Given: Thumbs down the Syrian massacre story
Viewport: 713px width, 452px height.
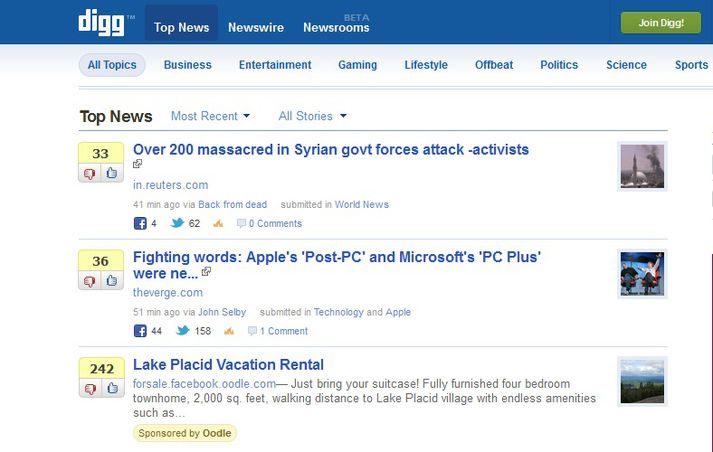Looking at the screenshot, I should point(90,173).
